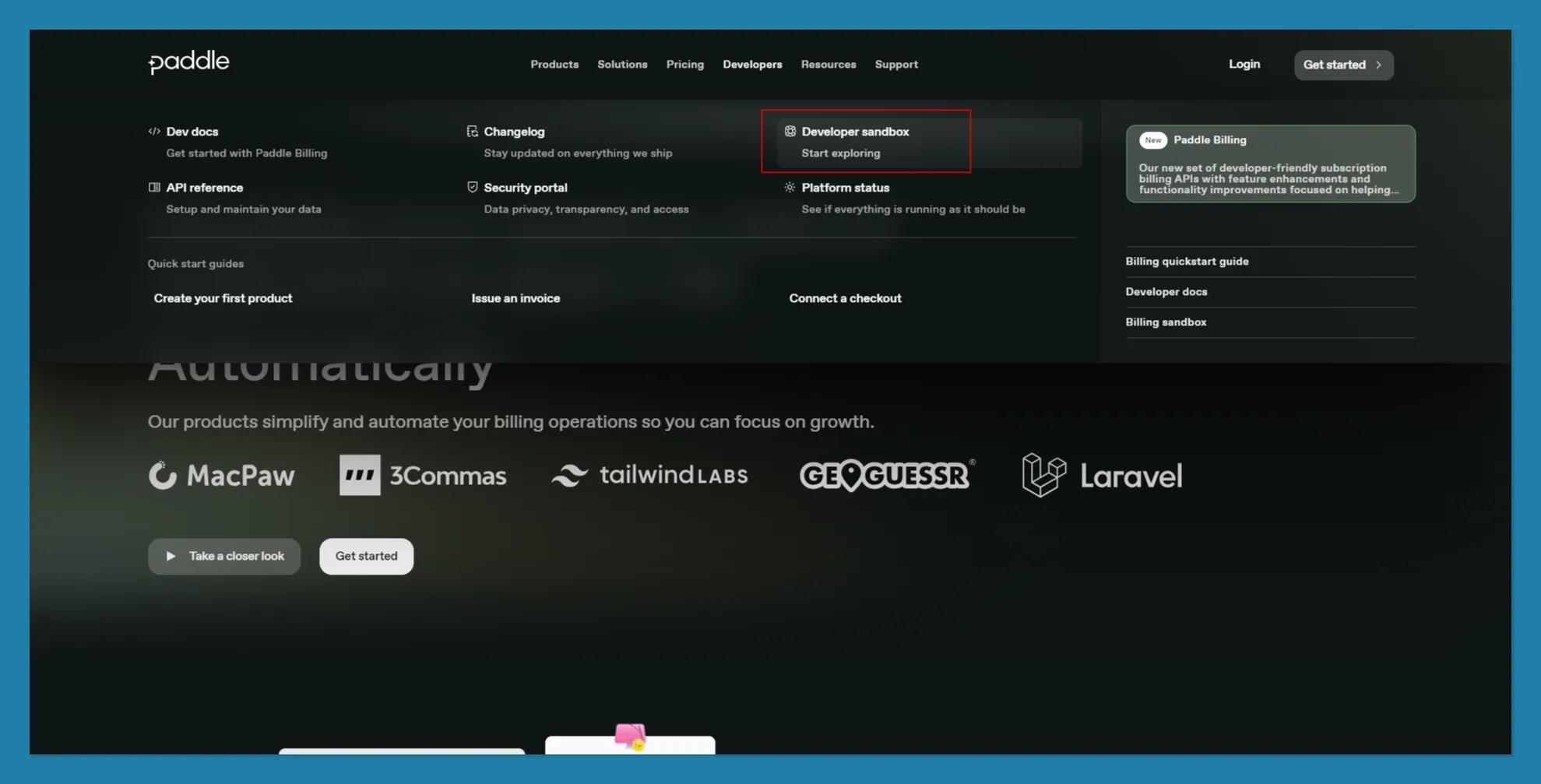Click the Laravel logo
The image size is (1541, 784).
pyautogui.click(x=1102, y=475)
